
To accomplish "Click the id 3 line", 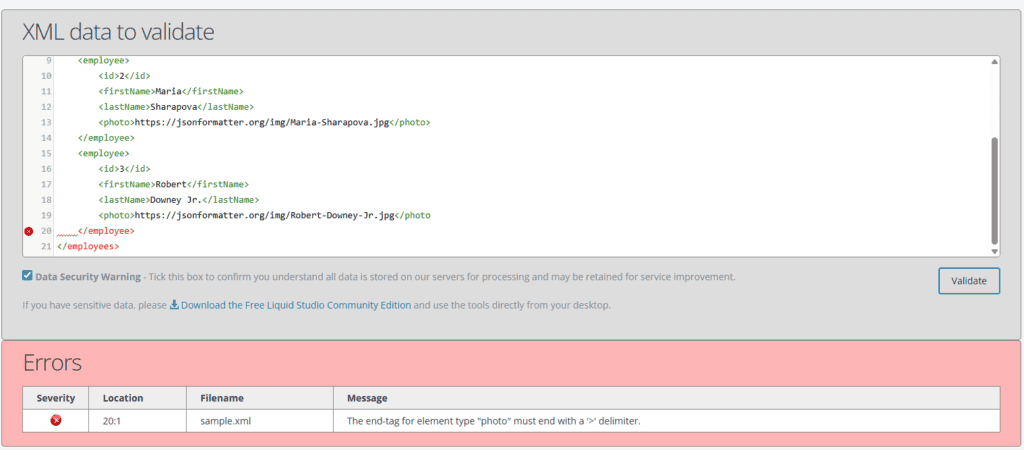I will 124,169.
